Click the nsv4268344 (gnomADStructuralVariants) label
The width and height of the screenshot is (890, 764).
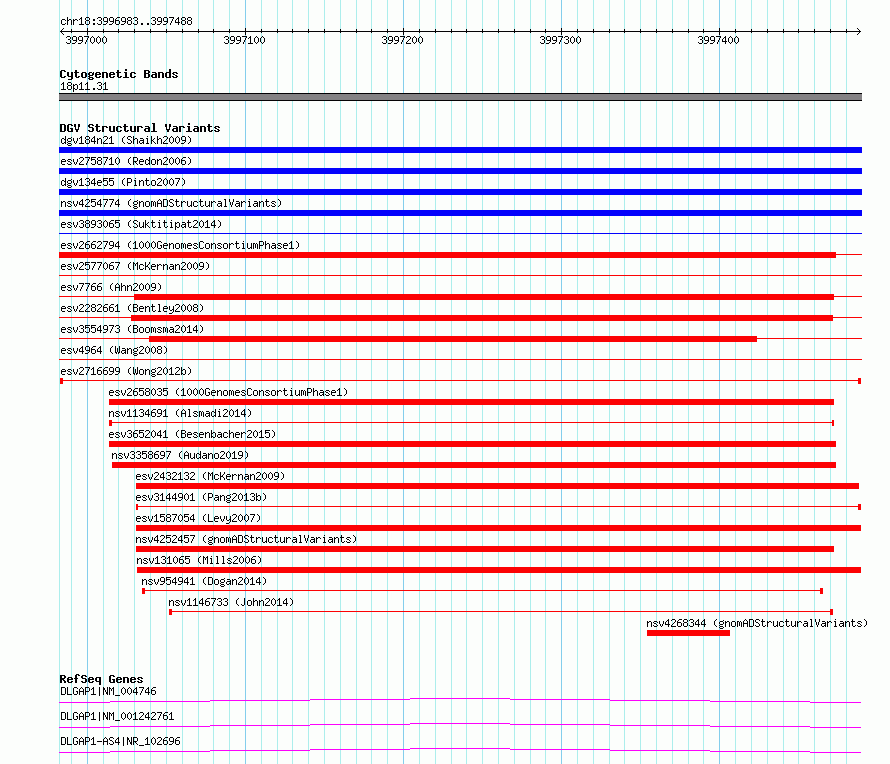click(x=757, y=623)
